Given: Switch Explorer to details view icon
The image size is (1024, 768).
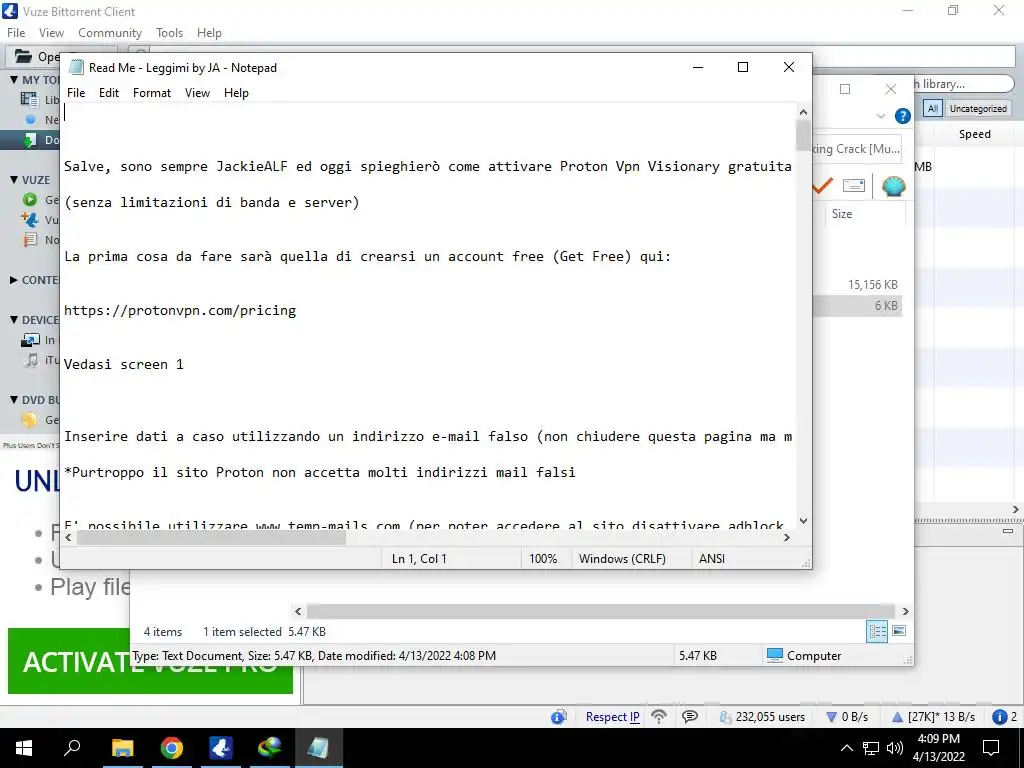Looking at the screenshot, I should click(x=877, y=631).
